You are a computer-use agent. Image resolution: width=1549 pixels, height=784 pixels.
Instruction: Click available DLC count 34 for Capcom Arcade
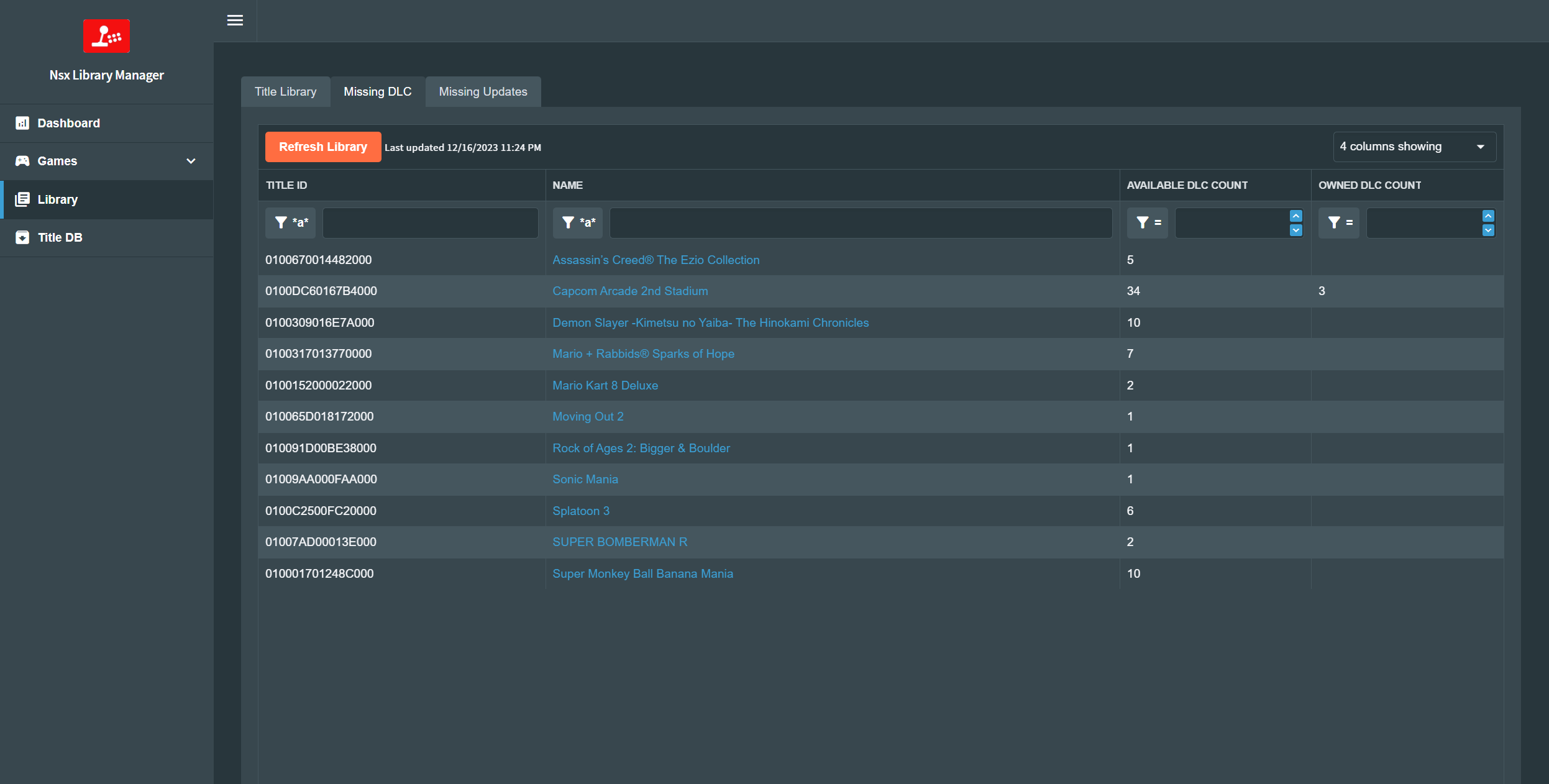point(1133,291)
